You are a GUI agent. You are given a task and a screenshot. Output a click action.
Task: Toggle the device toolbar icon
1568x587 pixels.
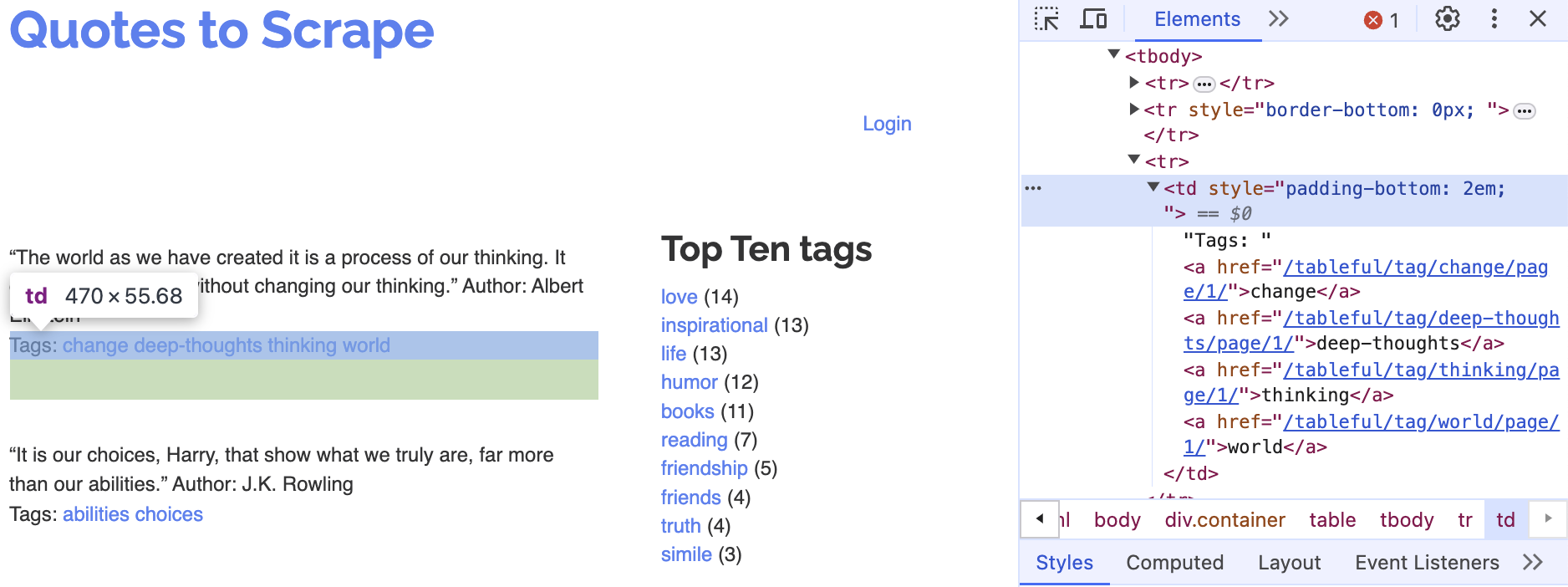tap(1093, 19)
